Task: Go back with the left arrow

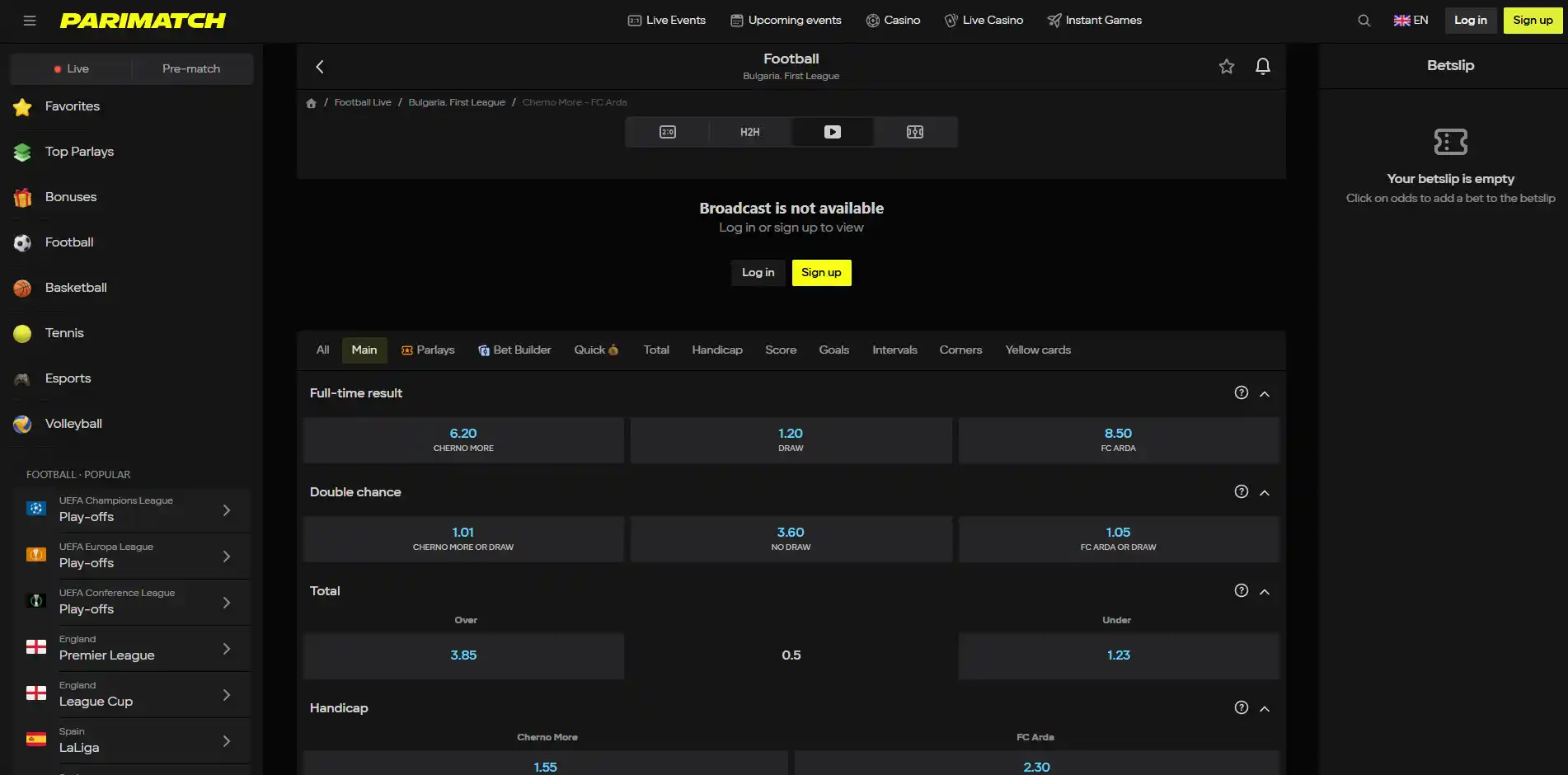Action: (320, 67)
